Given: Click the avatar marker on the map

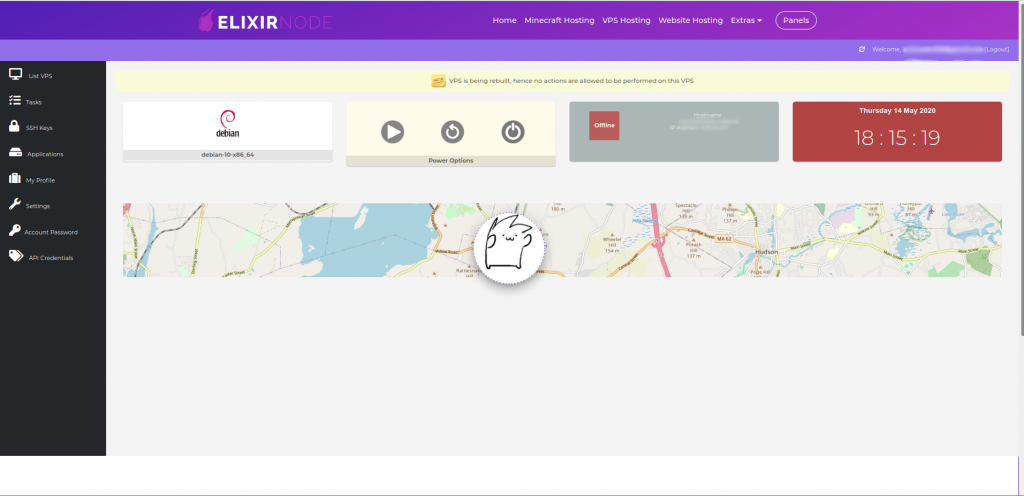Looking at the screenshot, I should point(509,248).
